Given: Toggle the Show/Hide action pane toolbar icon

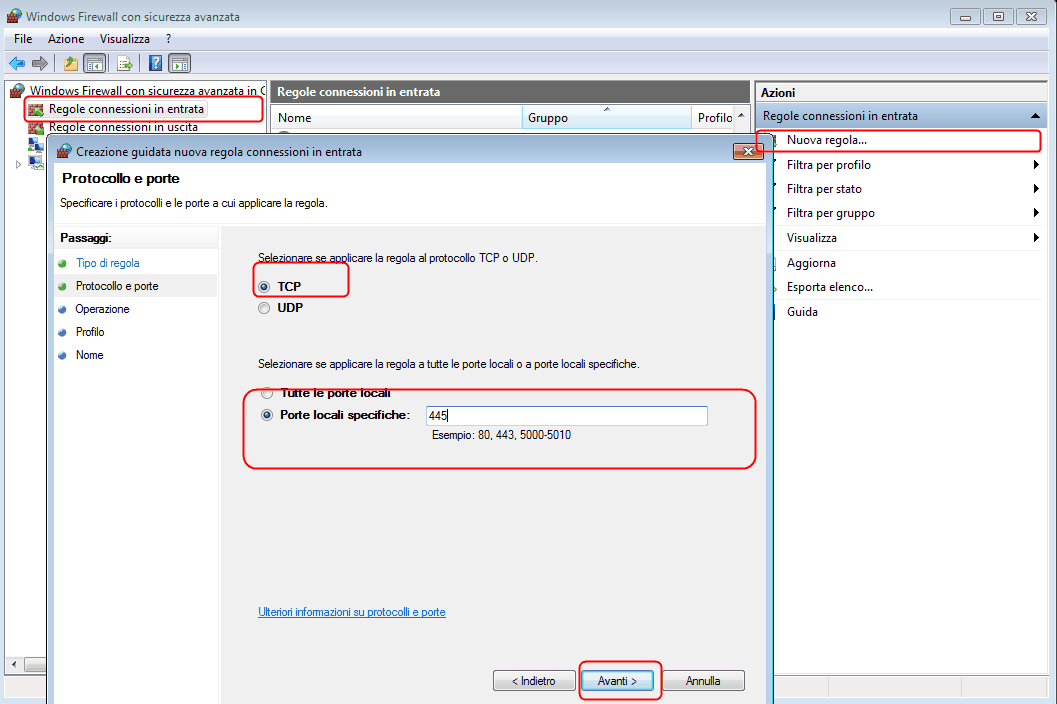Looking at the screenshot, I should (179, 63).
